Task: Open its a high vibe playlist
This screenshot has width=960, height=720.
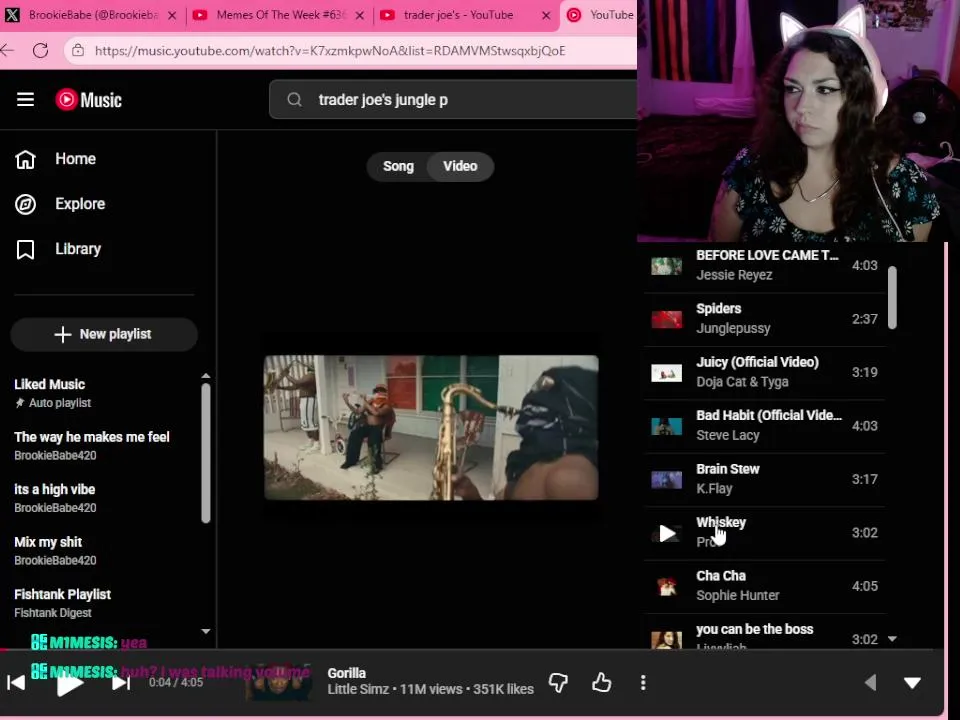Action: tap(55, 498)
